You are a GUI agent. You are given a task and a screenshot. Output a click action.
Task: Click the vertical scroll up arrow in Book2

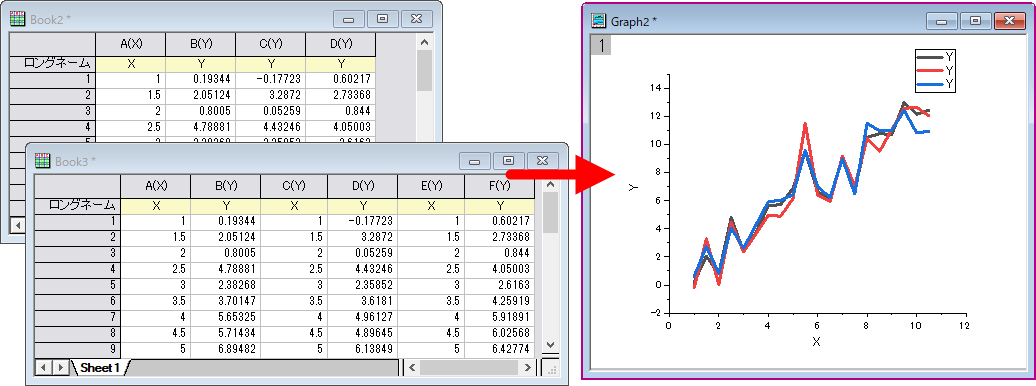pos(424,42)
